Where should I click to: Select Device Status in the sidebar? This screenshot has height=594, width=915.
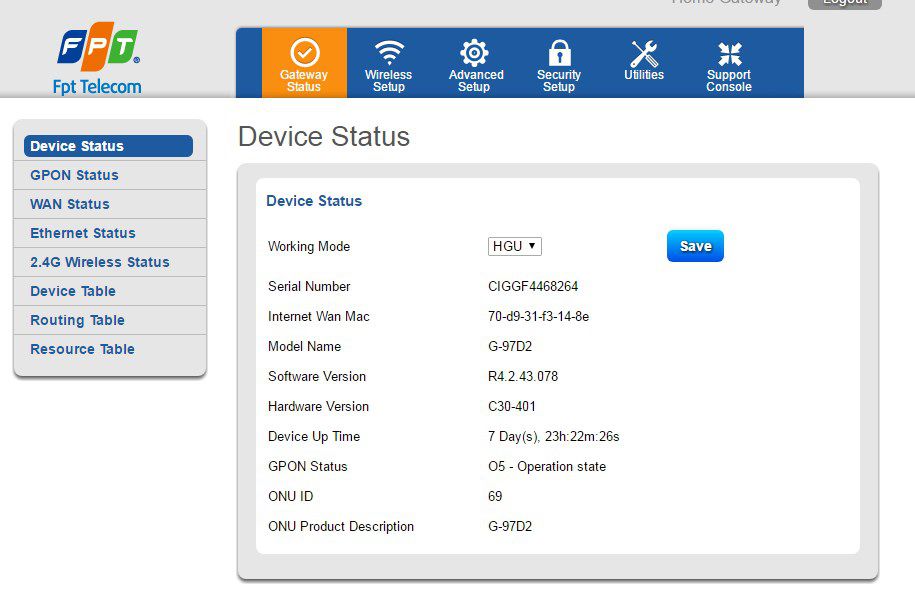(108, 146)
